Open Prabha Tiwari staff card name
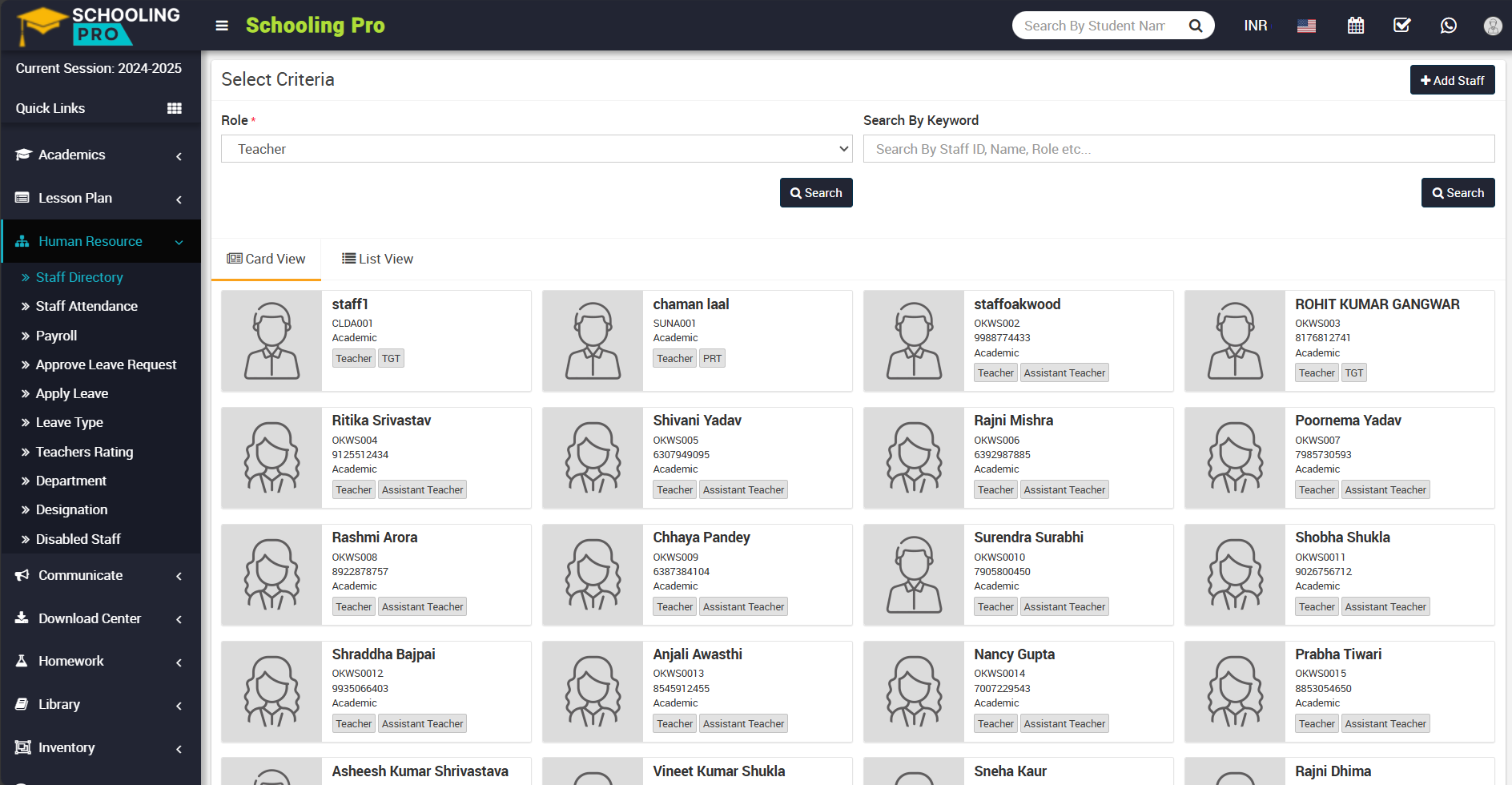The image size is (1512, 785). click(1338, 654)
